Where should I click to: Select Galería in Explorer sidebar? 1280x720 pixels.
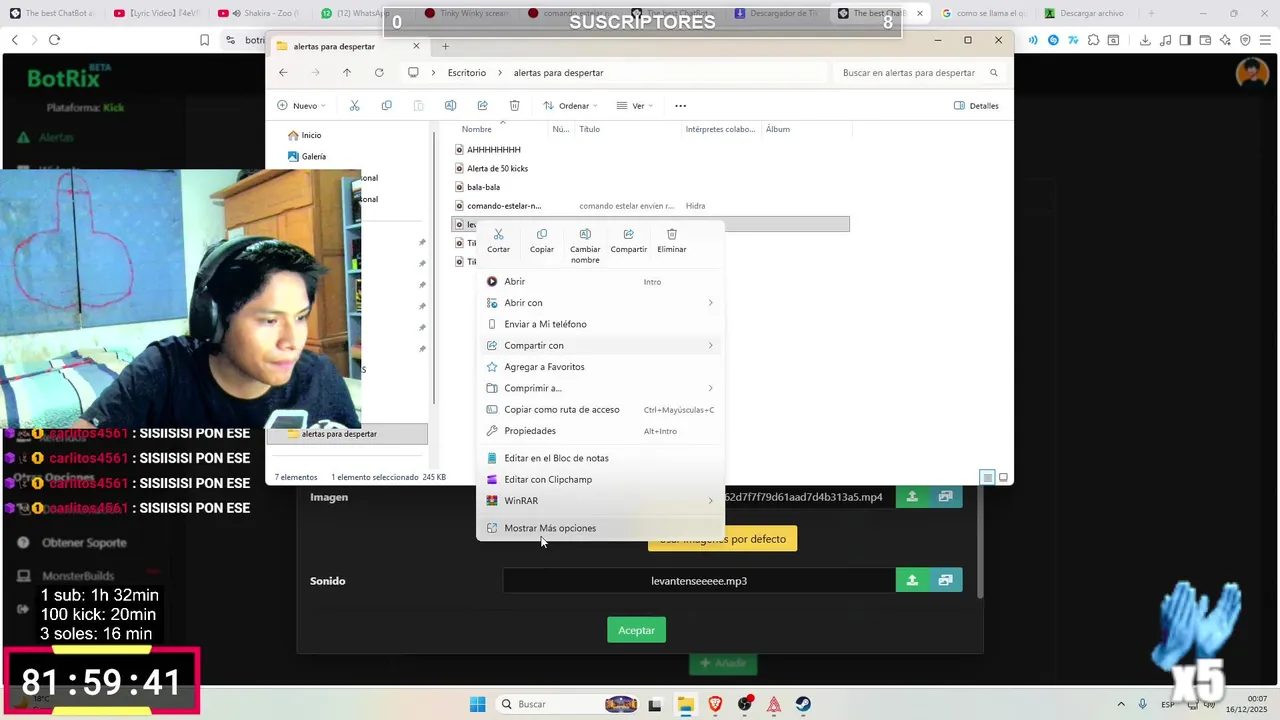pyautogui.click(x=307, y=156)
